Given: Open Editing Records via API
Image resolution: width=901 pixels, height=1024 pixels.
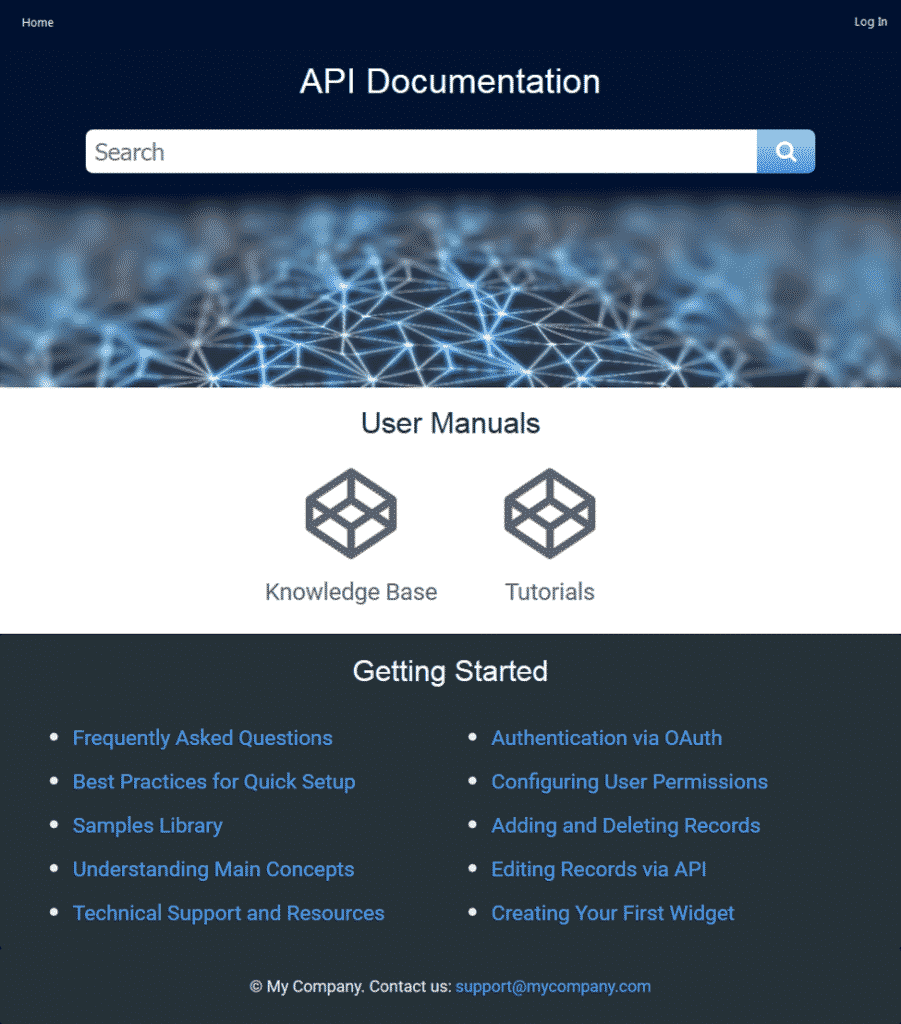Looking at the screenshot, I should tap(598, 869).
